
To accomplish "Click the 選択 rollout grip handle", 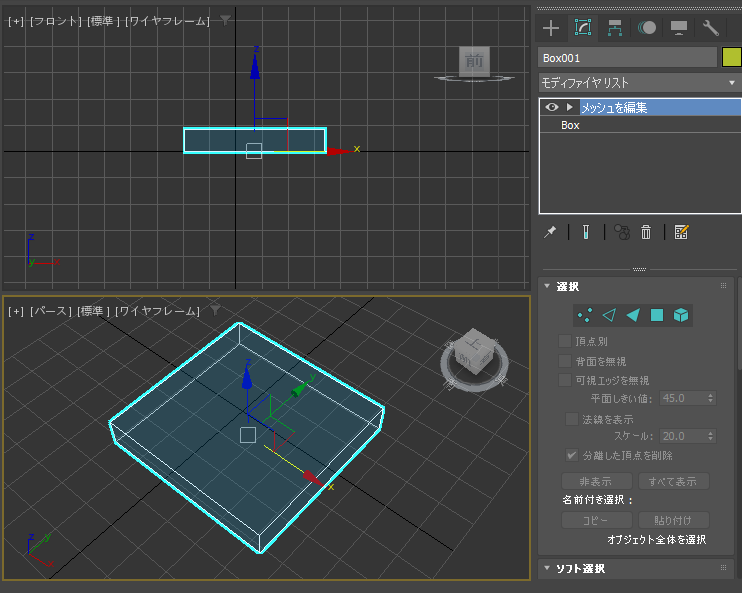I will point(723,285).
